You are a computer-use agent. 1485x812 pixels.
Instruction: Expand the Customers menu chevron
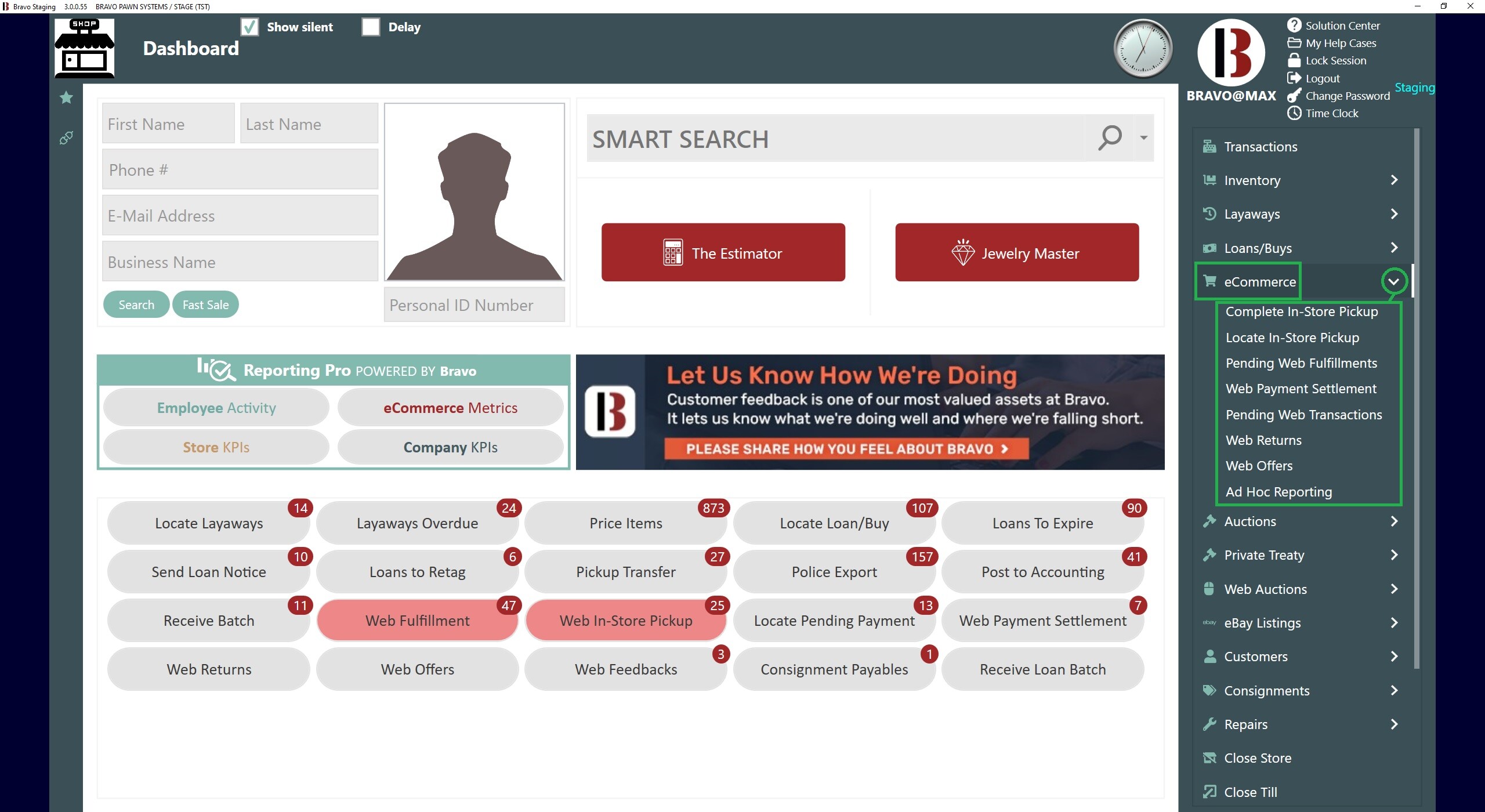pos(1394,656)
